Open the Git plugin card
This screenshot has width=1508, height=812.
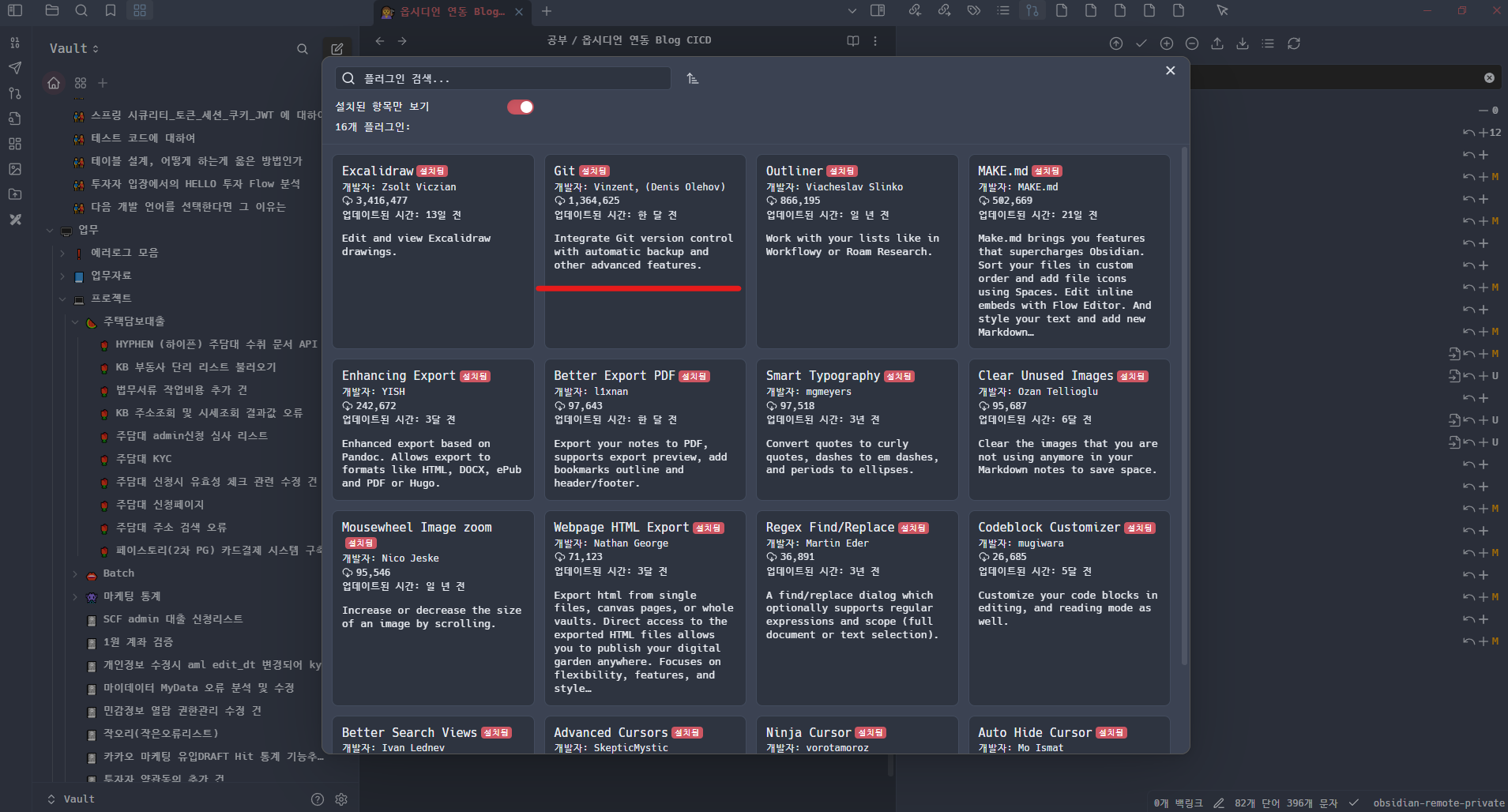click(645, 251)
